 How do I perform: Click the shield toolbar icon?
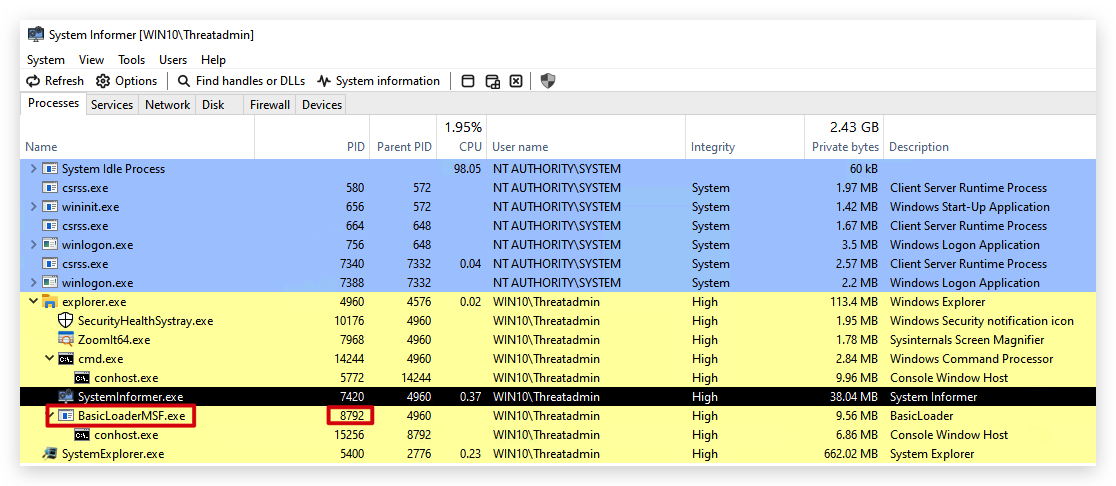click(547, 81)
